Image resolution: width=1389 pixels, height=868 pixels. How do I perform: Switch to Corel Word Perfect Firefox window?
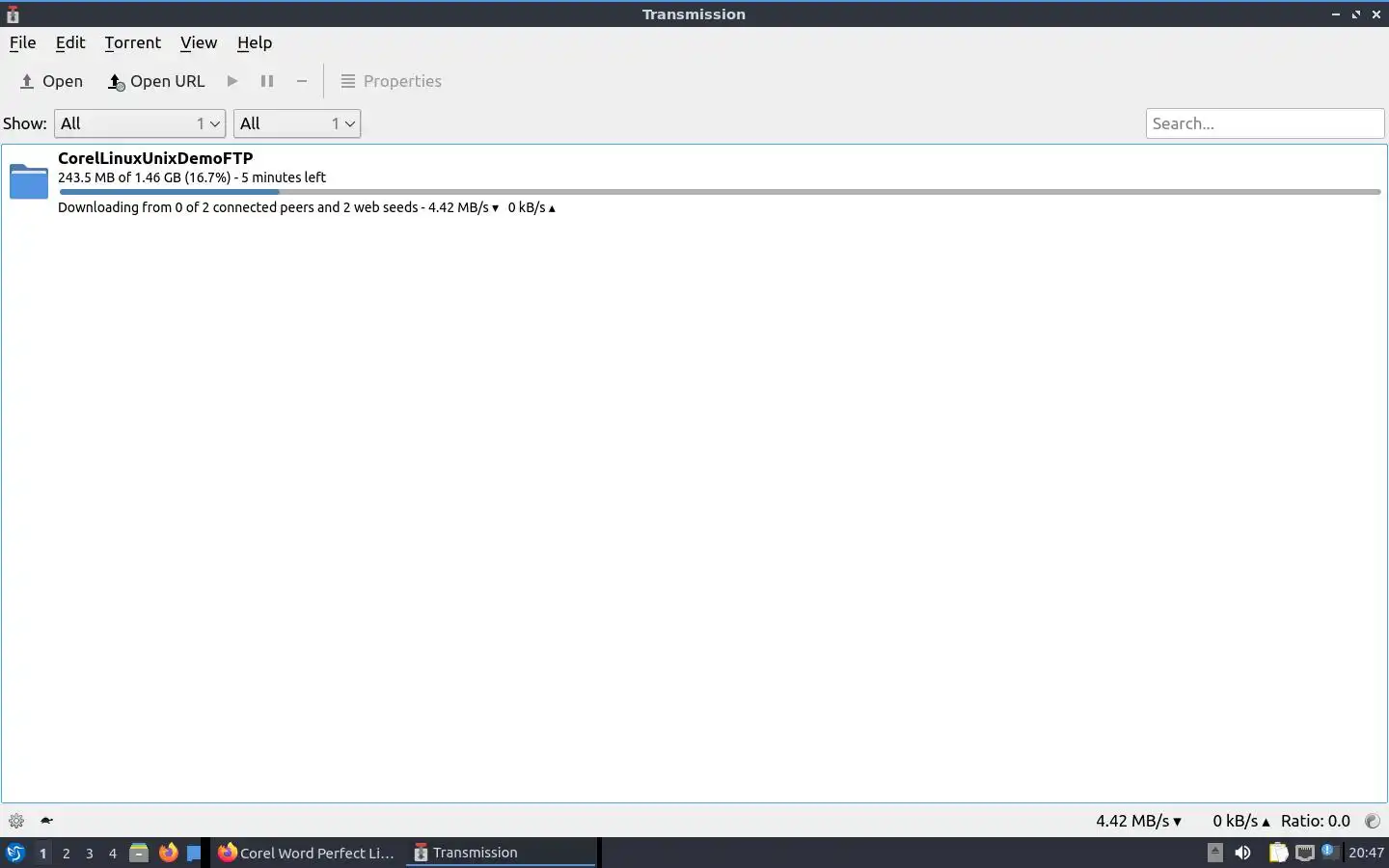[x=307, y=853]
